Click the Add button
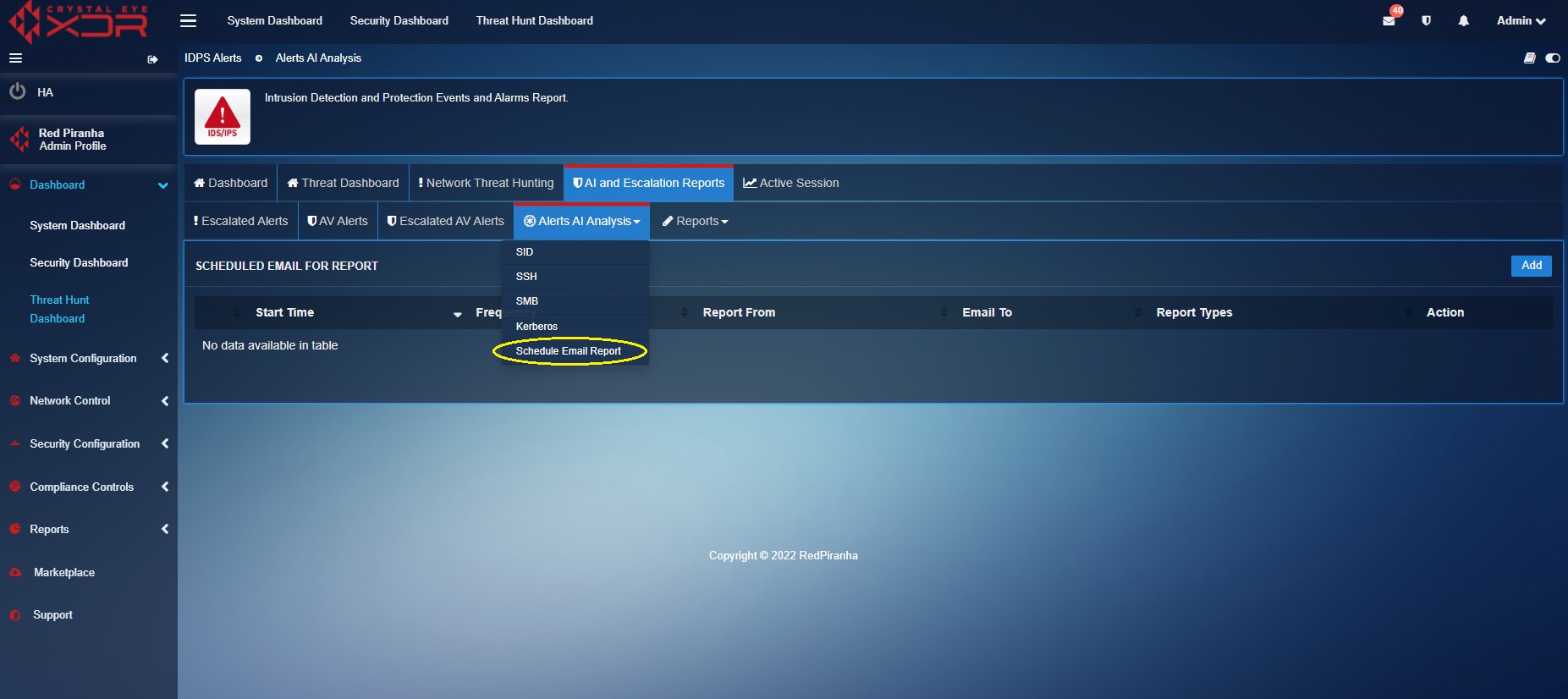 pos(1531,266)
